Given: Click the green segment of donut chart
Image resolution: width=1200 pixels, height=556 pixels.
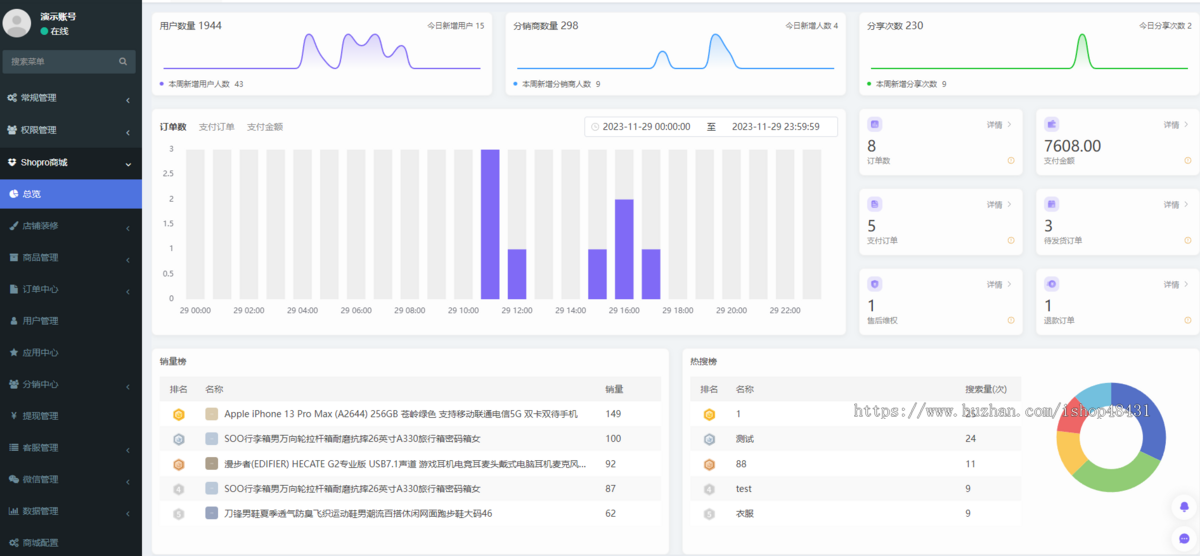Looking at the screenshot, I should (x=1114, y=476).
